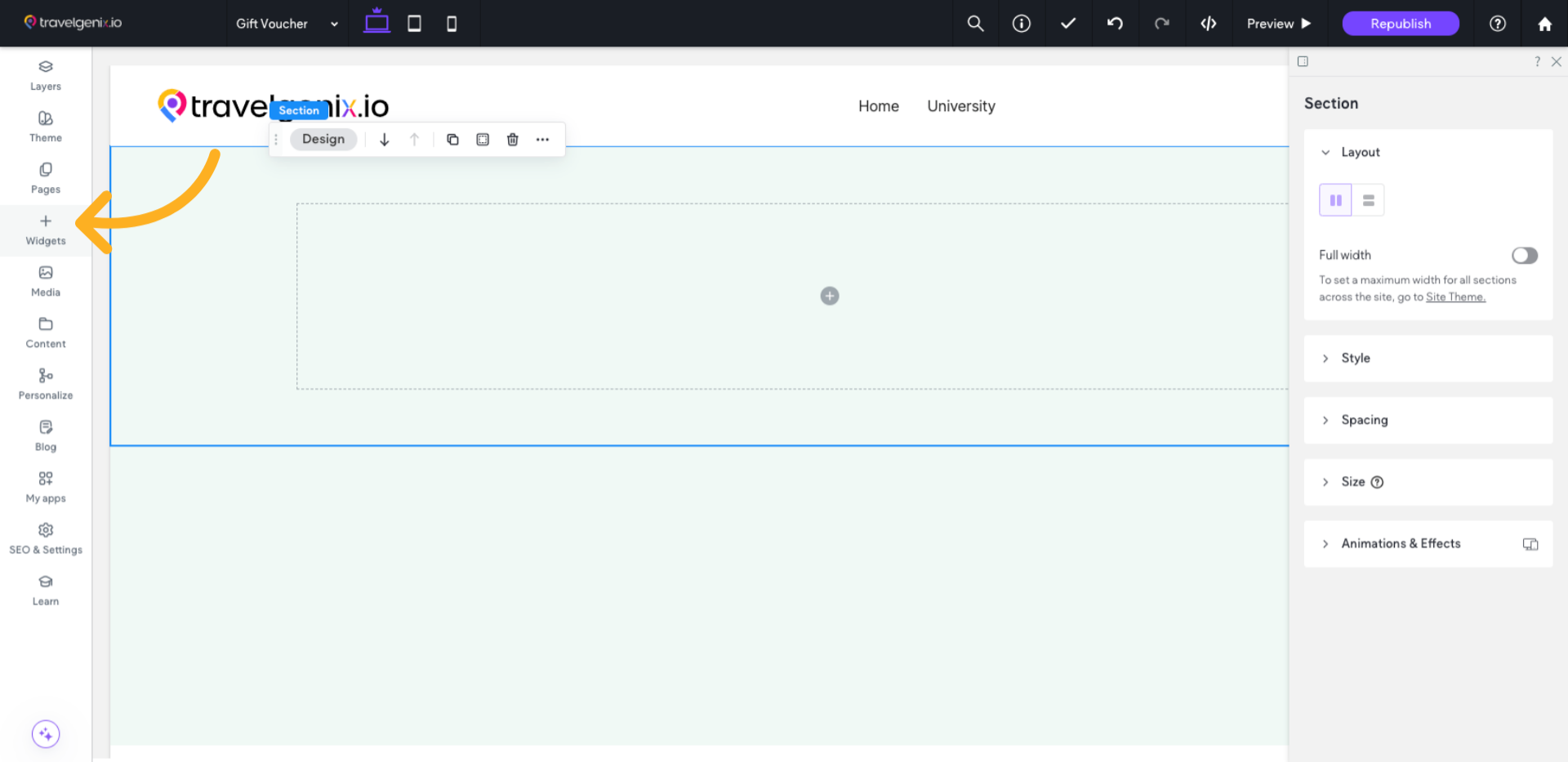This screenshot has height=762, width=1568.
Task: Click University in the site navigation
Action: [x=960, y=106]
